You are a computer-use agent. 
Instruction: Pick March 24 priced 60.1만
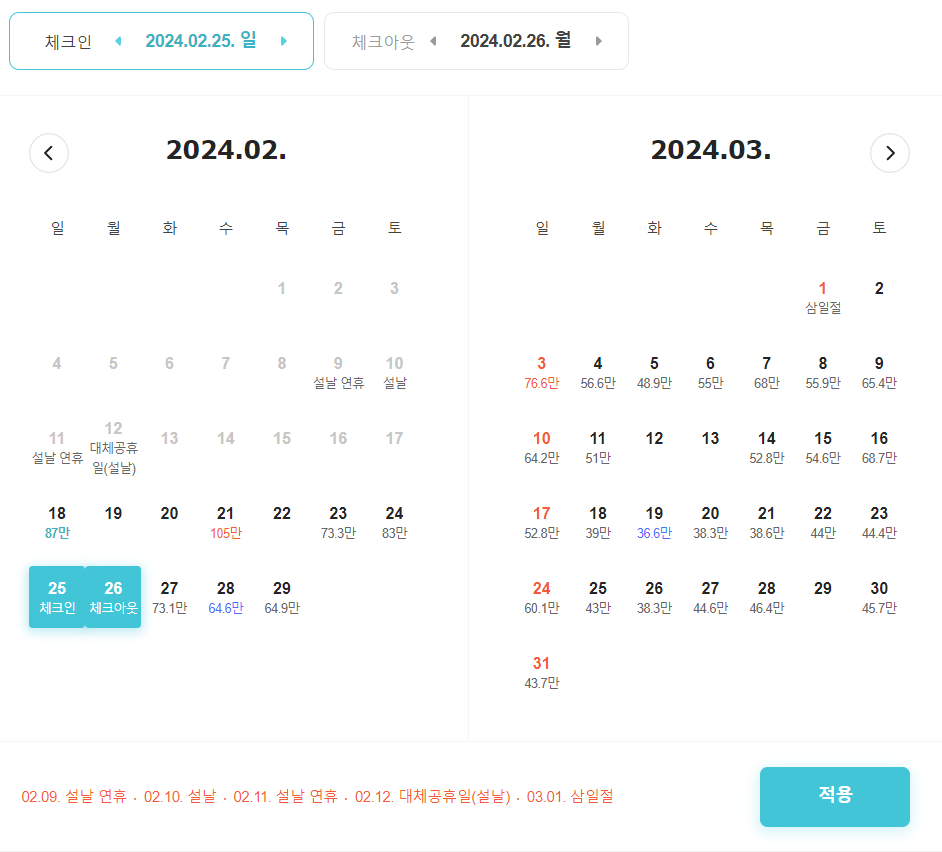(x=541, y=597)
